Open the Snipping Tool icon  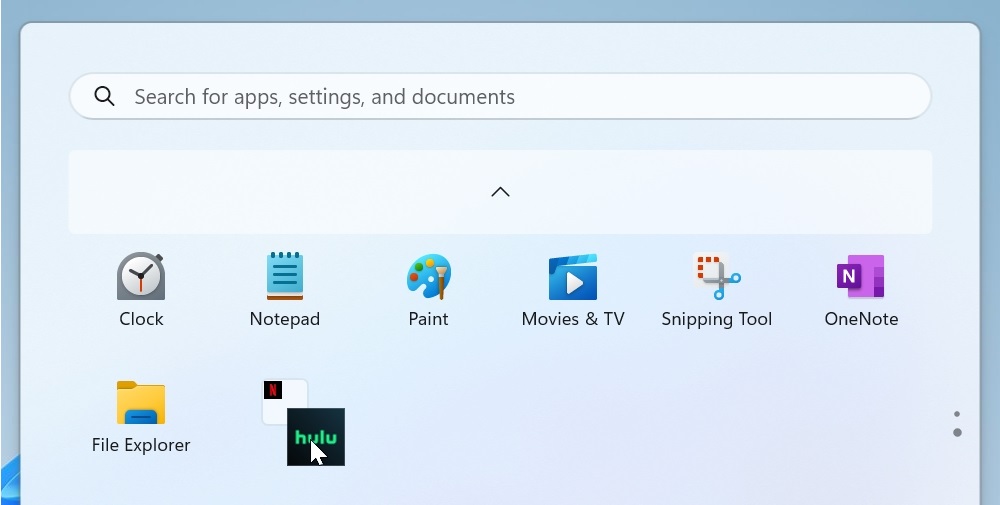(717, 276)
